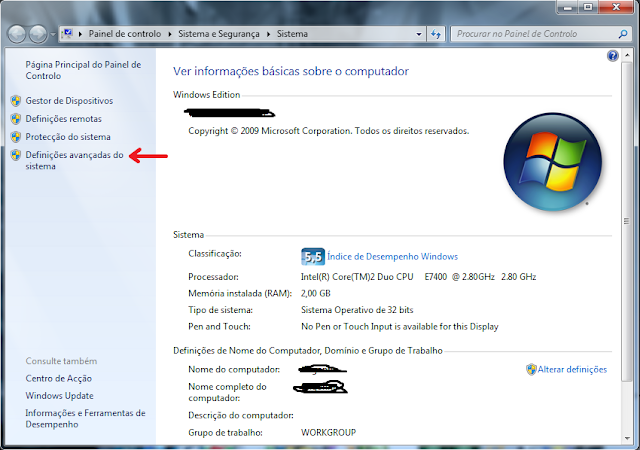Viewport: 640px width, 450px height.
Task: Click shield icon beside Protecção do sistema
Action: click(x=16, y=137)
